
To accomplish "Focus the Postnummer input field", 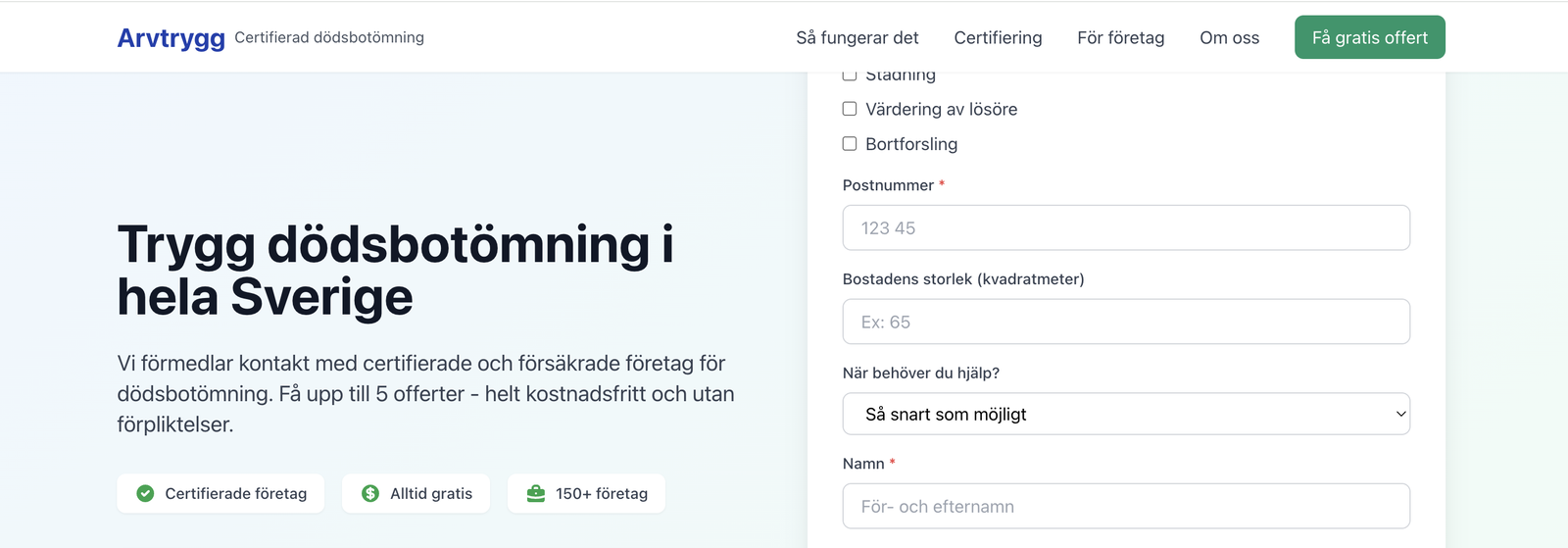I will click(1126, 227).
